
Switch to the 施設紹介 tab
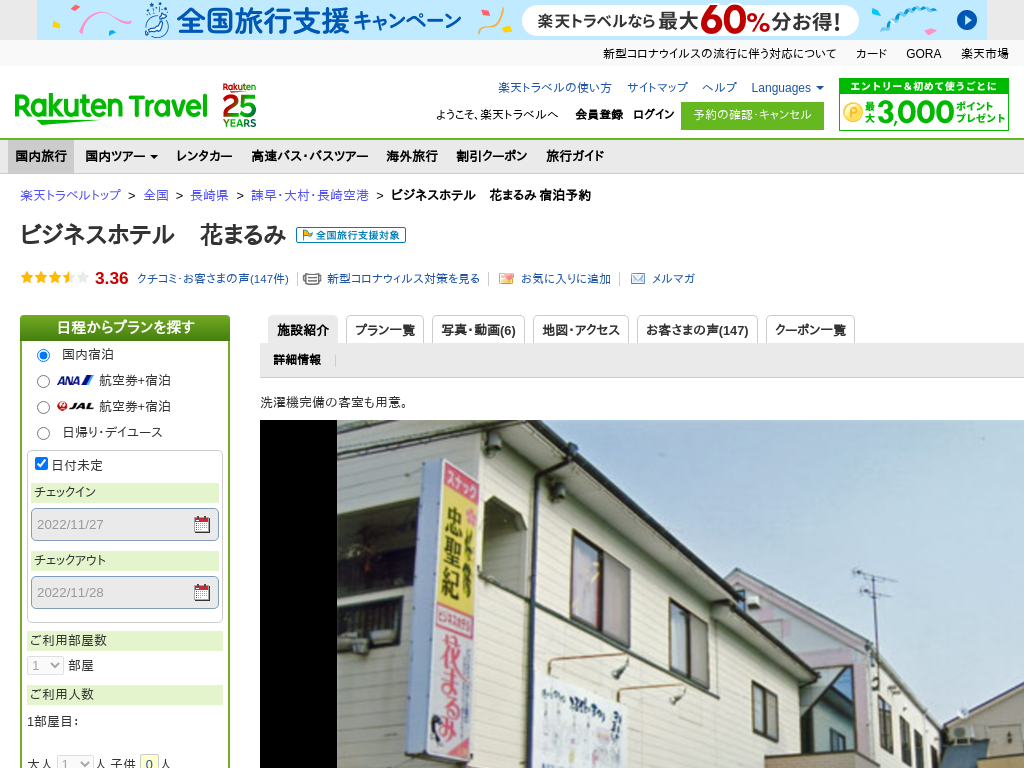(x=303, y=330)
